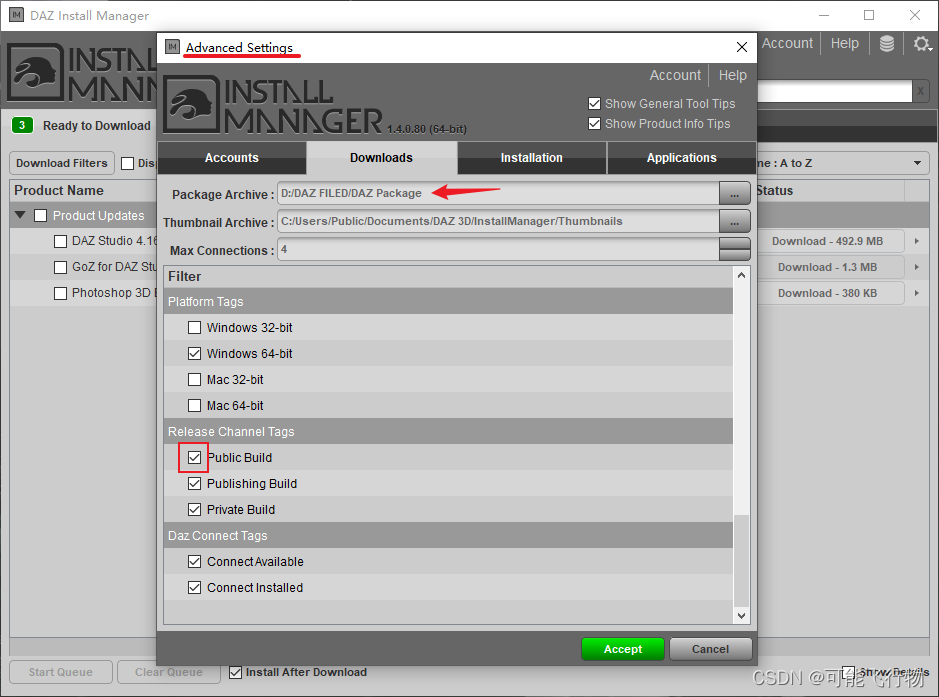Click the Clear Queue button

point(168,672)
